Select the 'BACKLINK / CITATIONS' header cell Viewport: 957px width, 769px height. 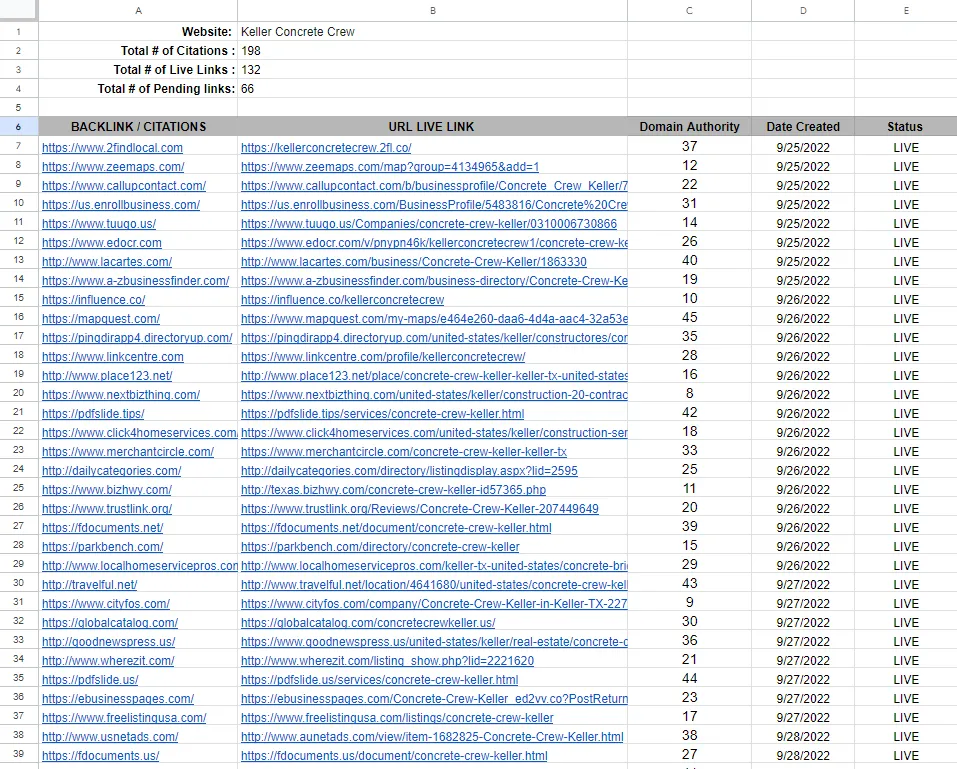pyautogui.click(x=139, y=126)
